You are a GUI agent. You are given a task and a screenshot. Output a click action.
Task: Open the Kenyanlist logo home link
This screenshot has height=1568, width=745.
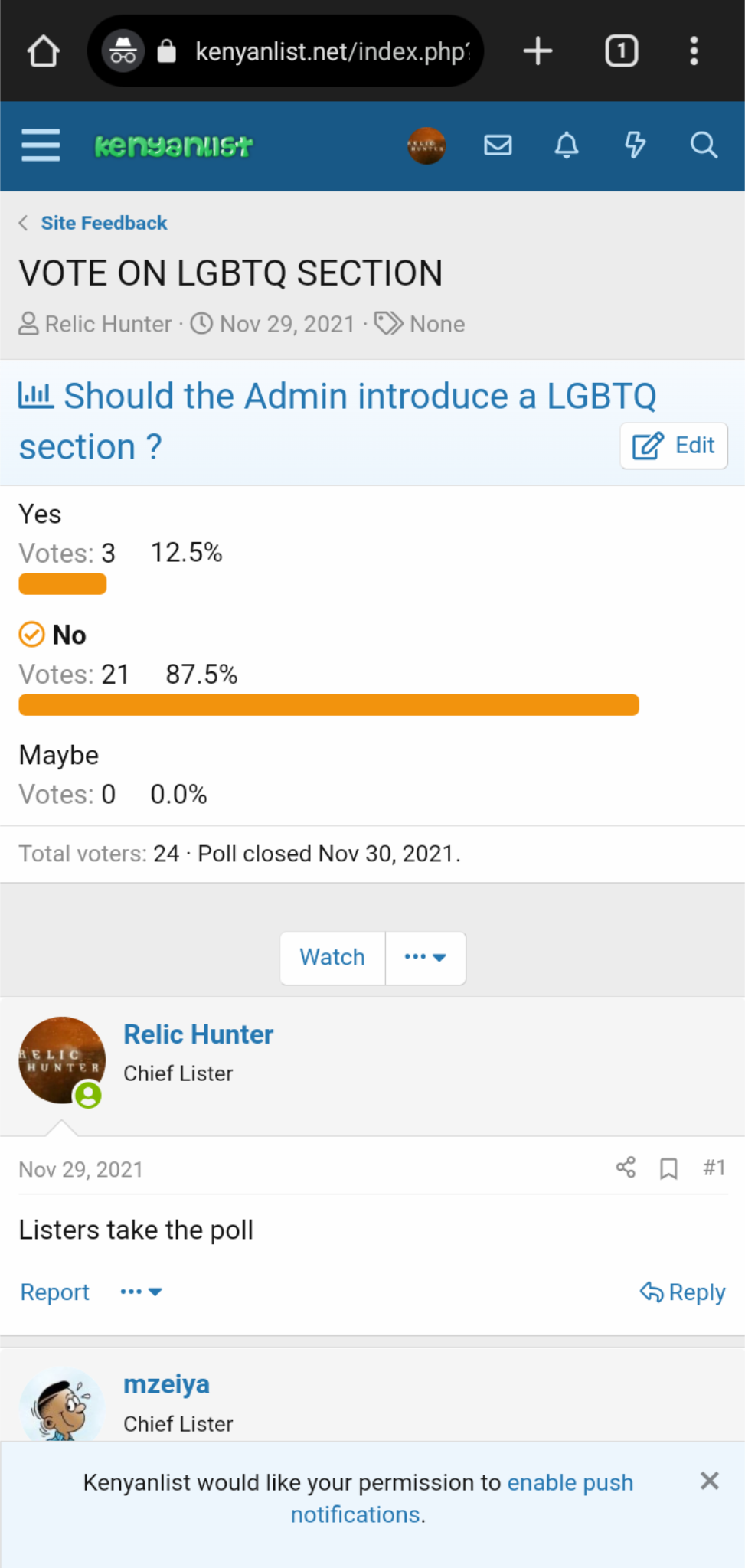coord(174,145)
